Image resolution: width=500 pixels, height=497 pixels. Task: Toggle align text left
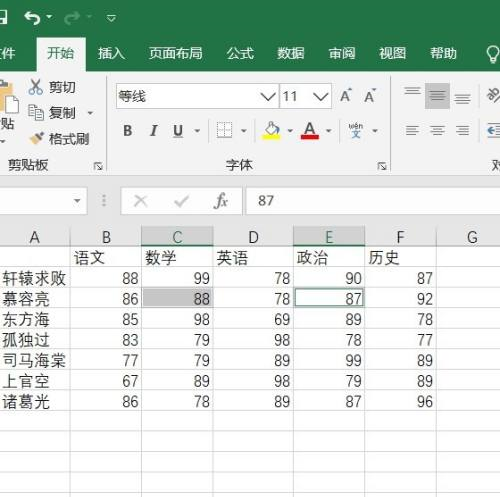412,131
